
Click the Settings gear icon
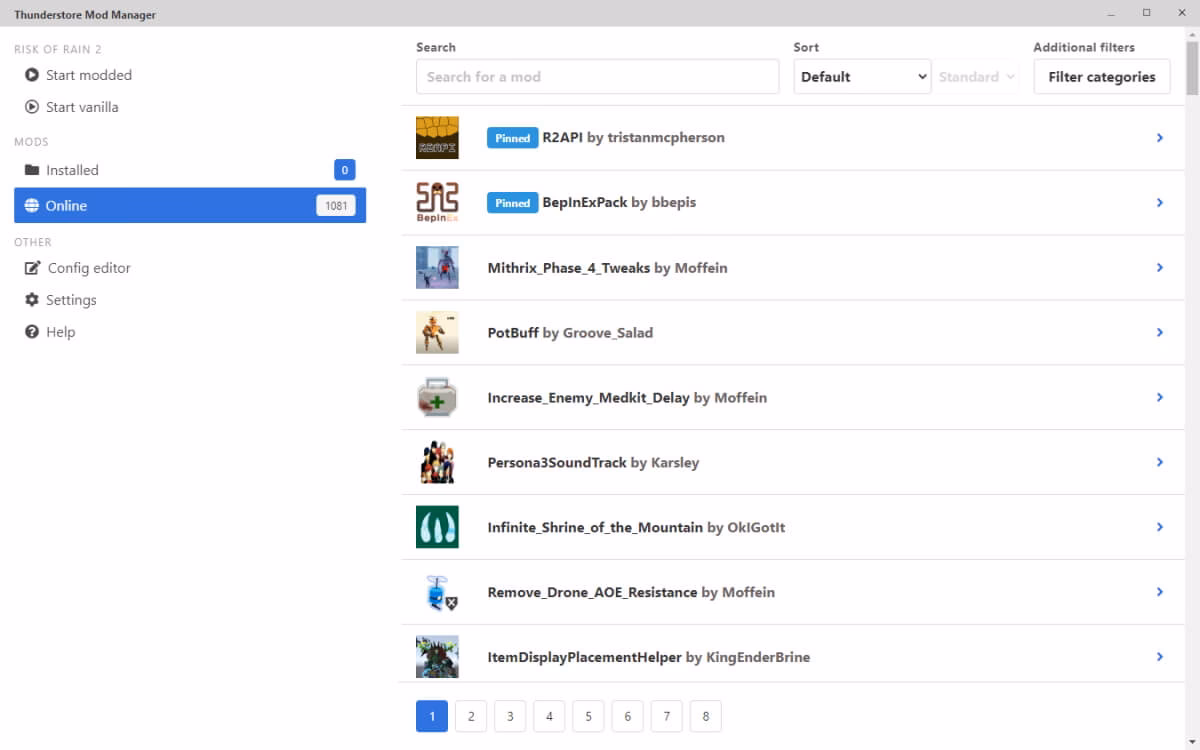32,300
